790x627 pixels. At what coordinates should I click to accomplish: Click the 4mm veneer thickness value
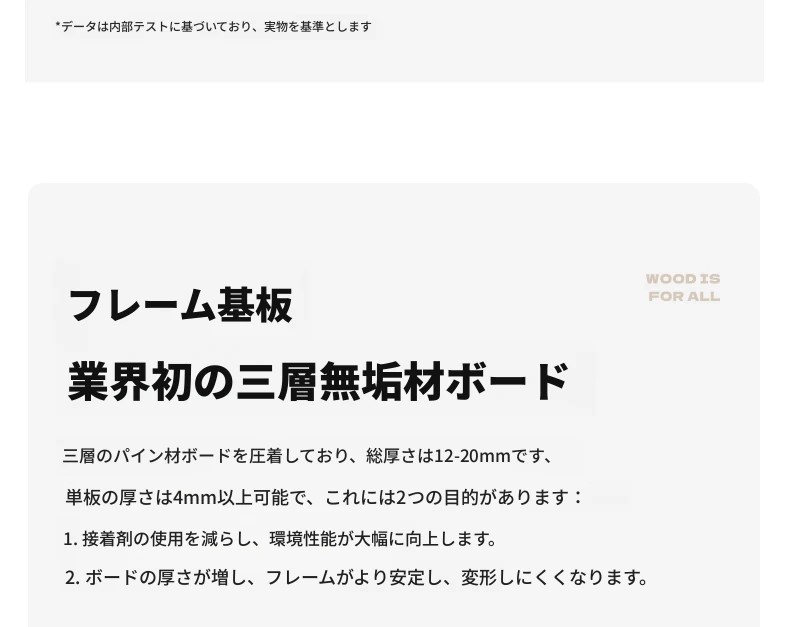[x=195, y=497]
